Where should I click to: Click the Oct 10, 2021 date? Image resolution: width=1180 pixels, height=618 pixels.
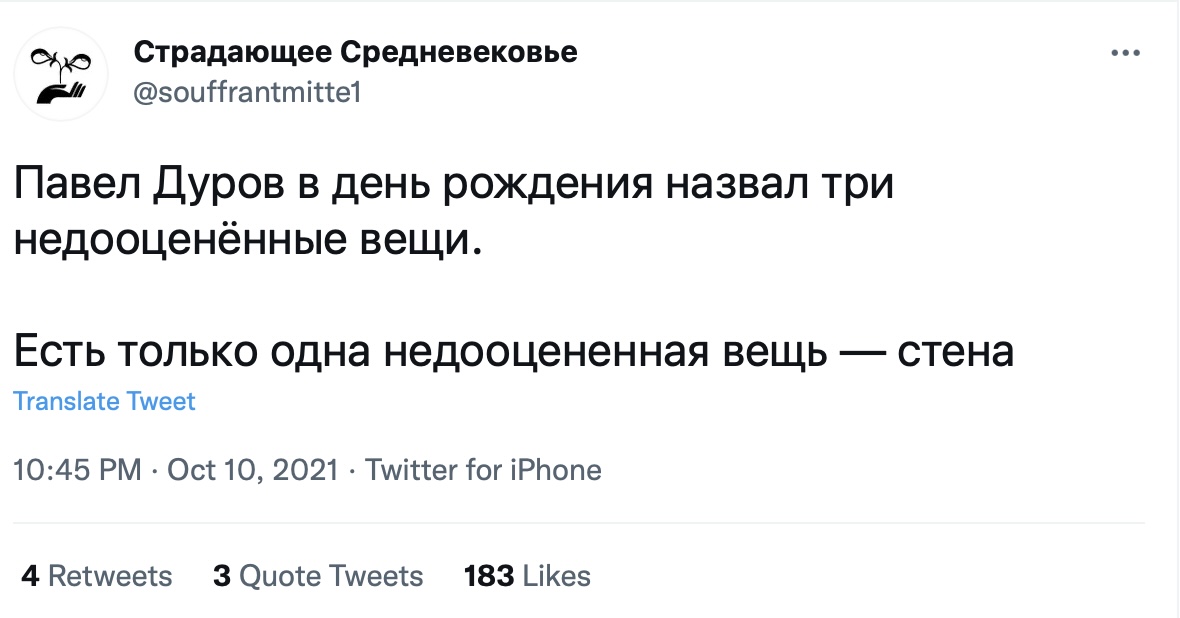(253, 470)
